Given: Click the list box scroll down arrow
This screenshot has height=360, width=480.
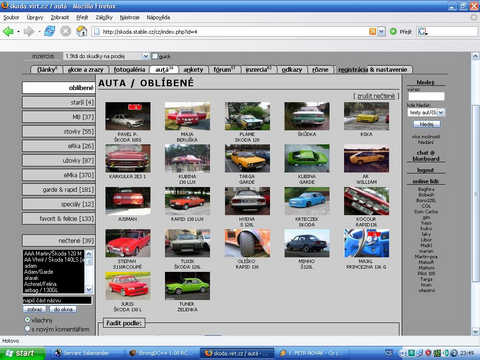Looking at the screenshot, I should click(x=89, y=290).
